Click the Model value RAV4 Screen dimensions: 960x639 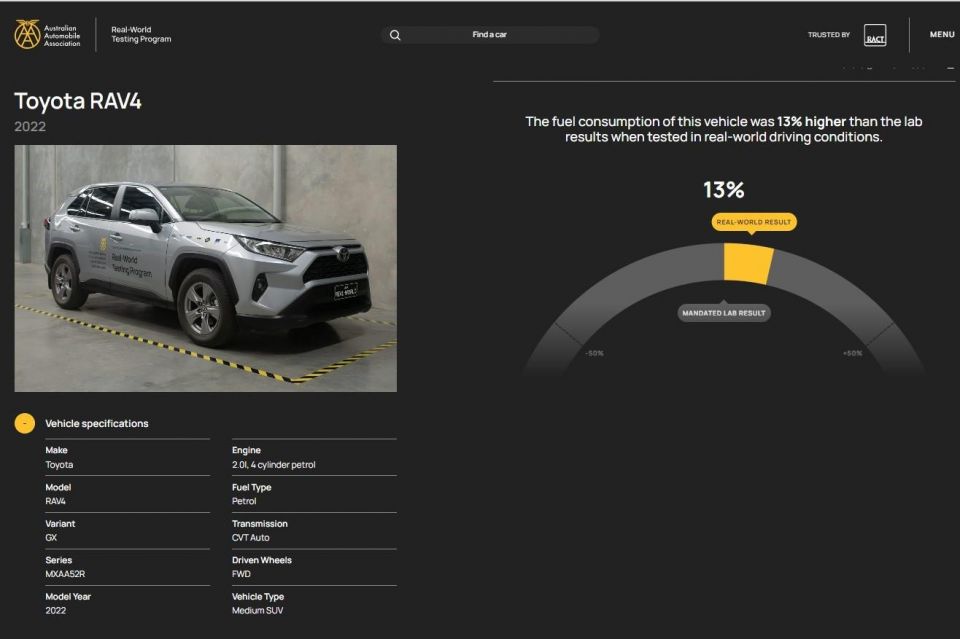(55, 501)
